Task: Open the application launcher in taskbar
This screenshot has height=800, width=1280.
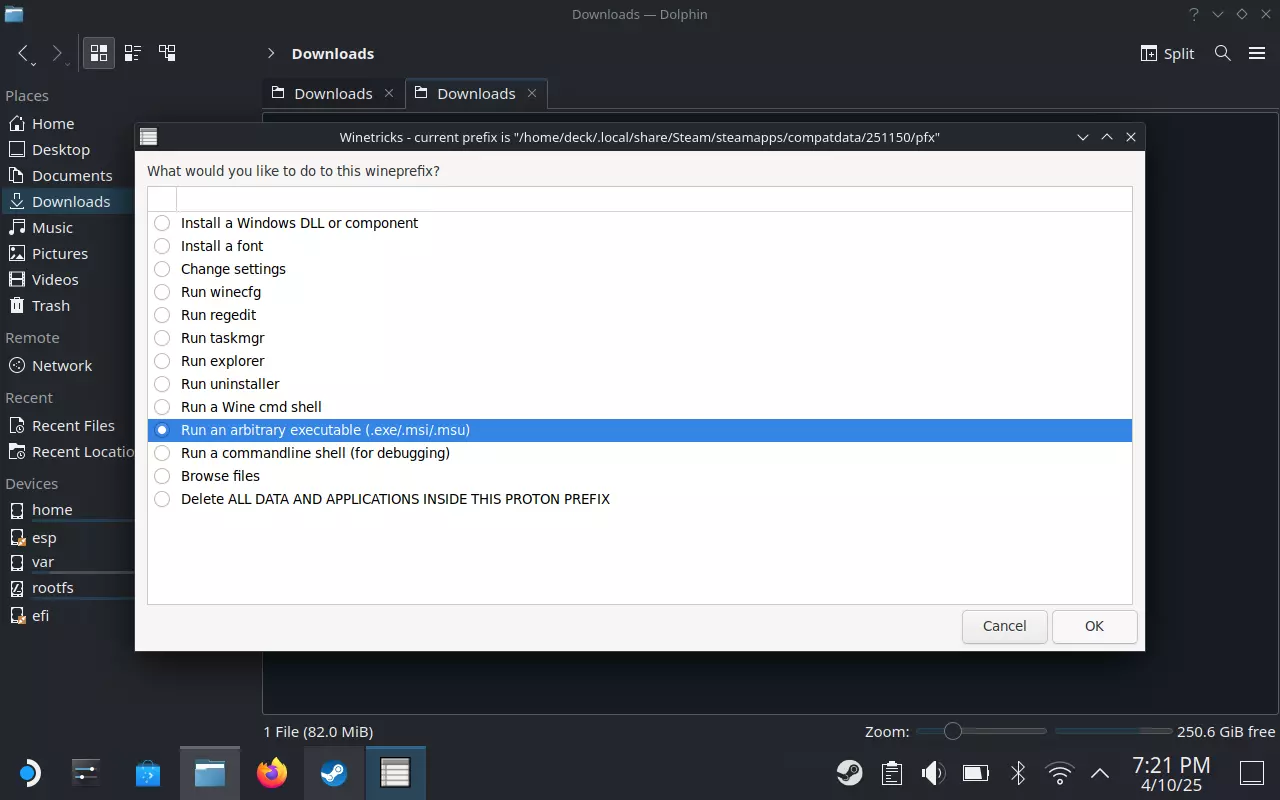Action: pyautogui.click(x=29, y=773)
